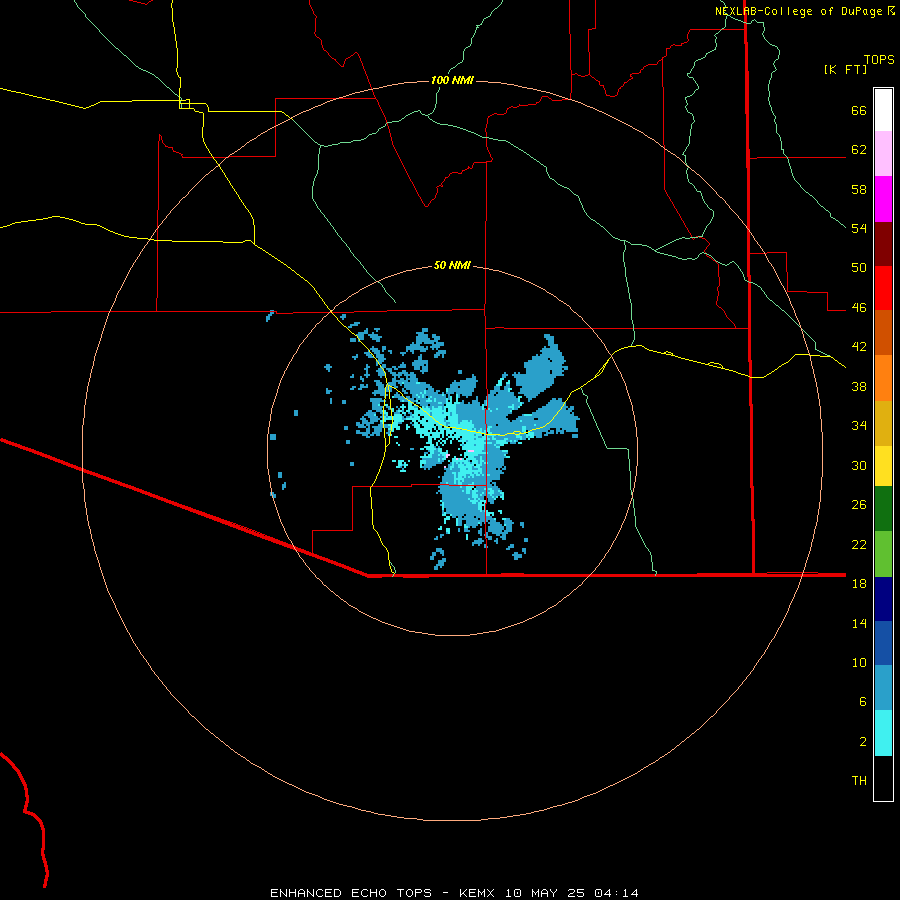Click the "50 NMI" range ring label
Image resolution: width=900 pixels, height=900 pixels.
(452, 265)
